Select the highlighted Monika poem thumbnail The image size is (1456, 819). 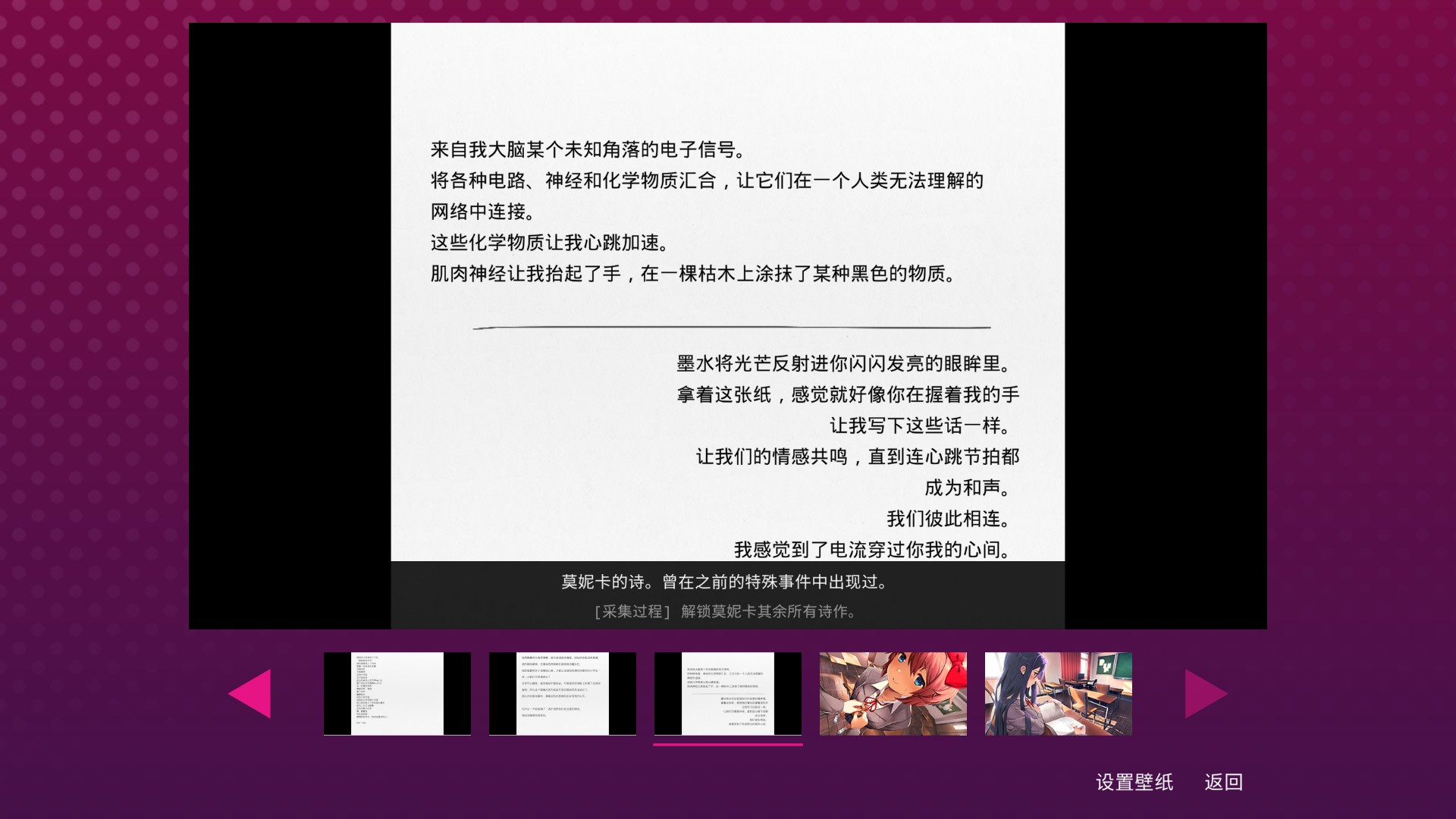click(727, 693)
